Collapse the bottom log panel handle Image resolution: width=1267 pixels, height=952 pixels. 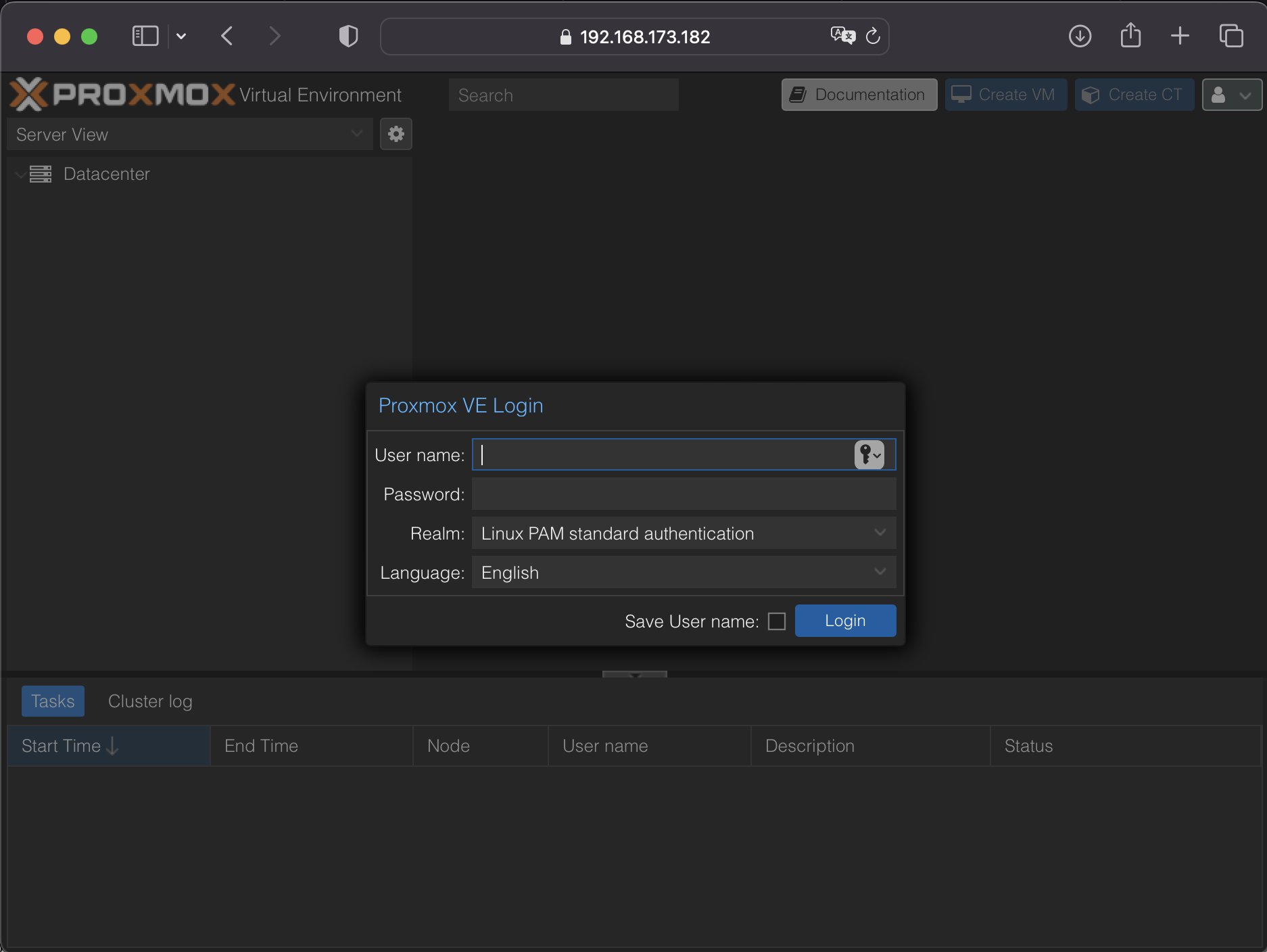click(635, 674)
